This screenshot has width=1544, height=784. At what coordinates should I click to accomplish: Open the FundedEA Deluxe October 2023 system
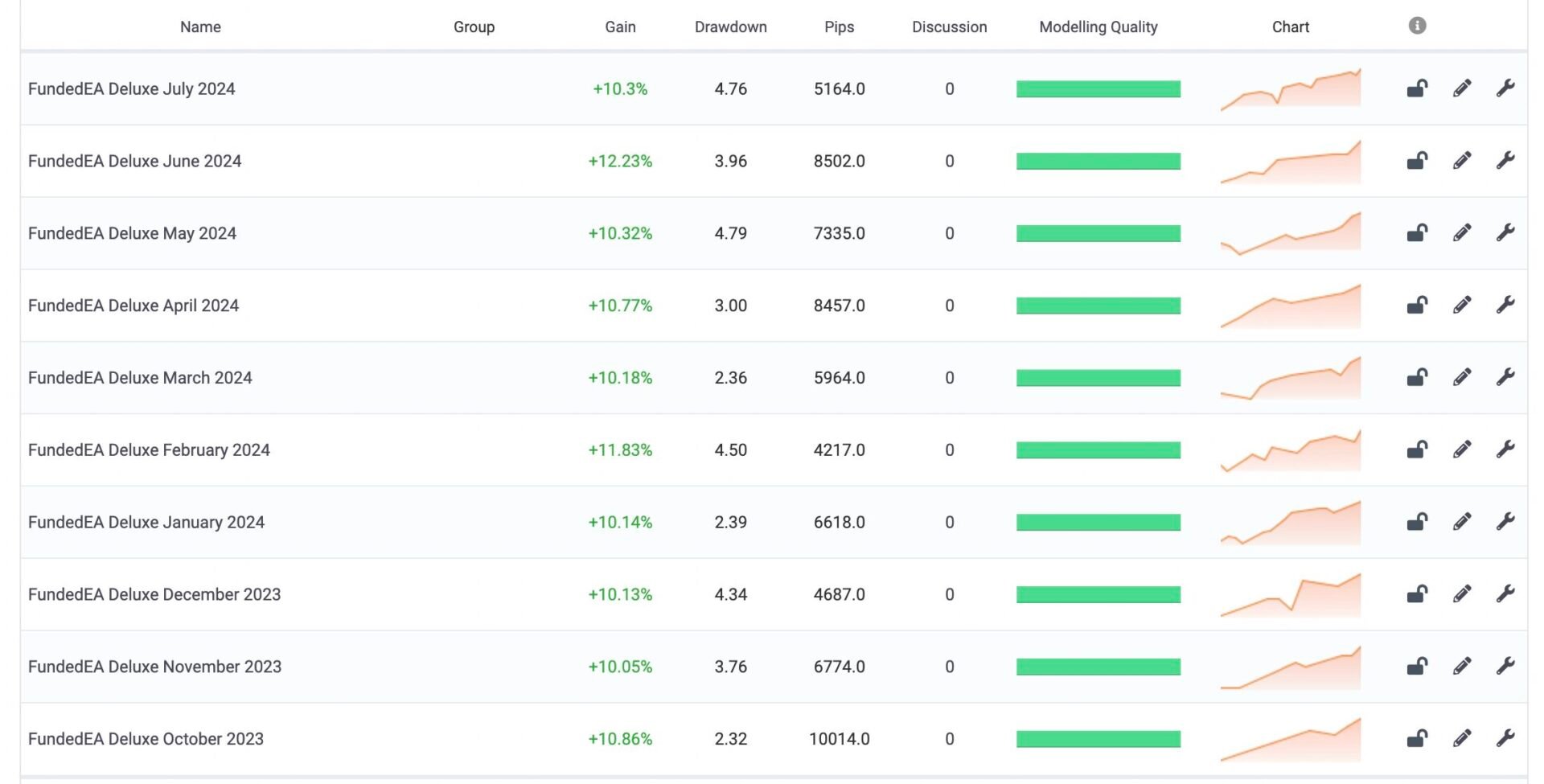tap(146, 738)
